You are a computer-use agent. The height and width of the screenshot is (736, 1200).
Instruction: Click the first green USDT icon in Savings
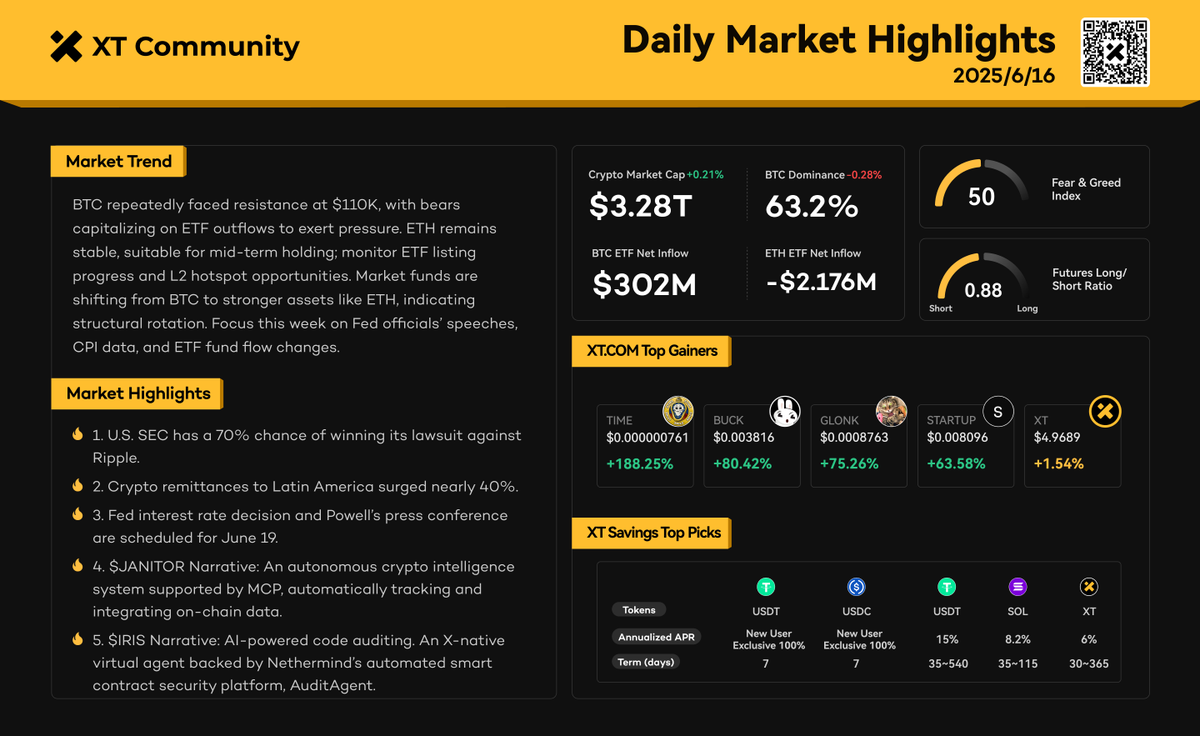[766, 587]
